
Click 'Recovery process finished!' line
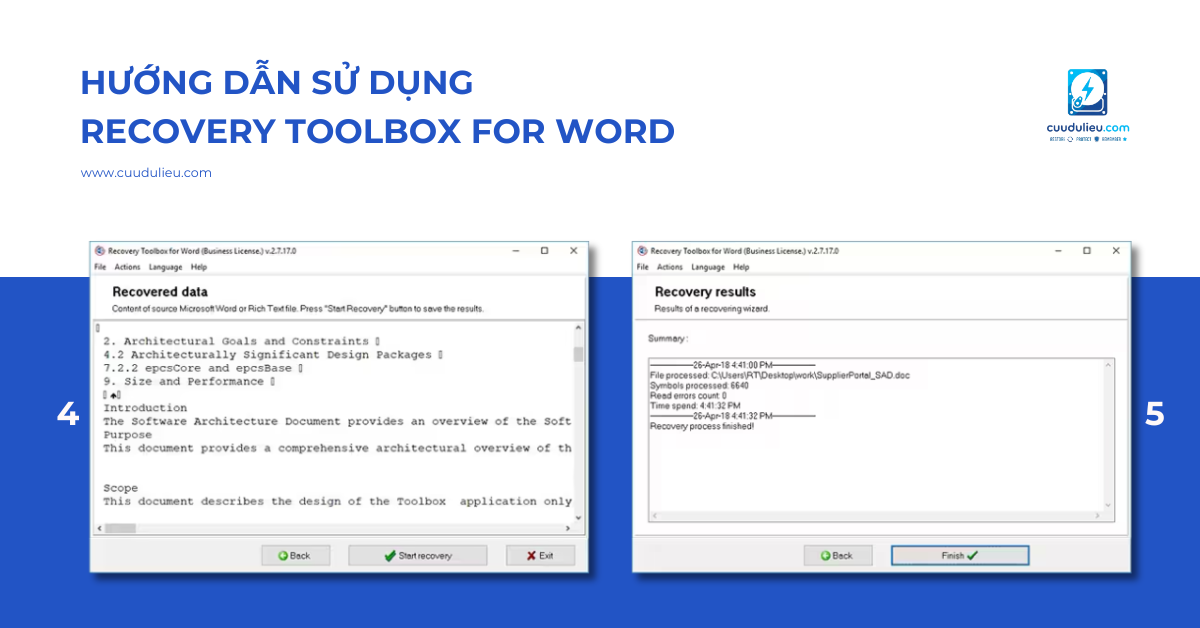[x=702, y=426]
